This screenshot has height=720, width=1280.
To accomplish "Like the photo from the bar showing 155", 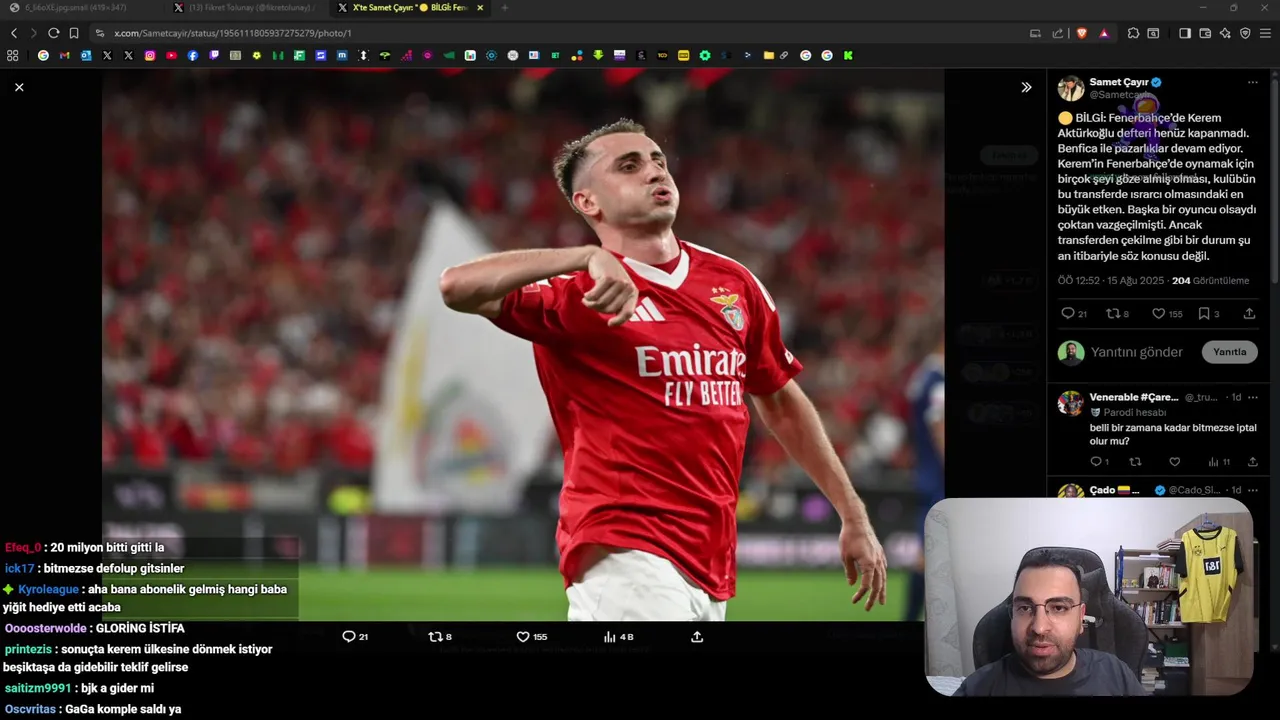I will [x=531, y=636].
